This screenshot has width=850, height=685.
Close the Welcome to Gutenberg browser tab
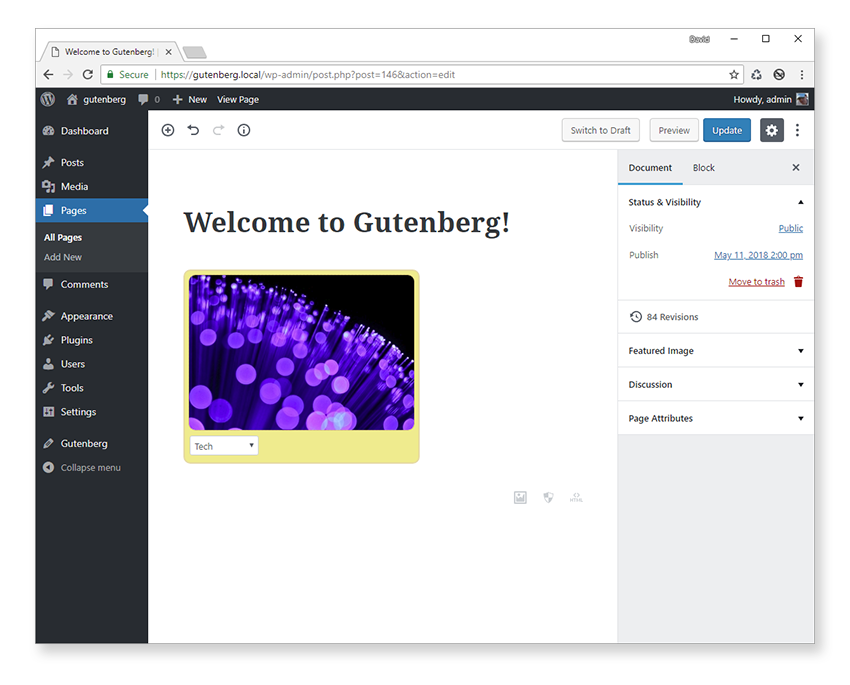169,52
